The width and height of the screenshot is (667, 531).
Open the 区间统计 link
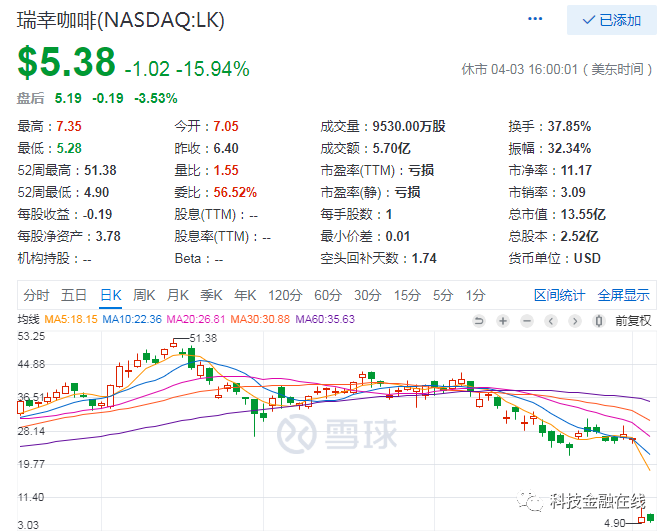point(559,295)
